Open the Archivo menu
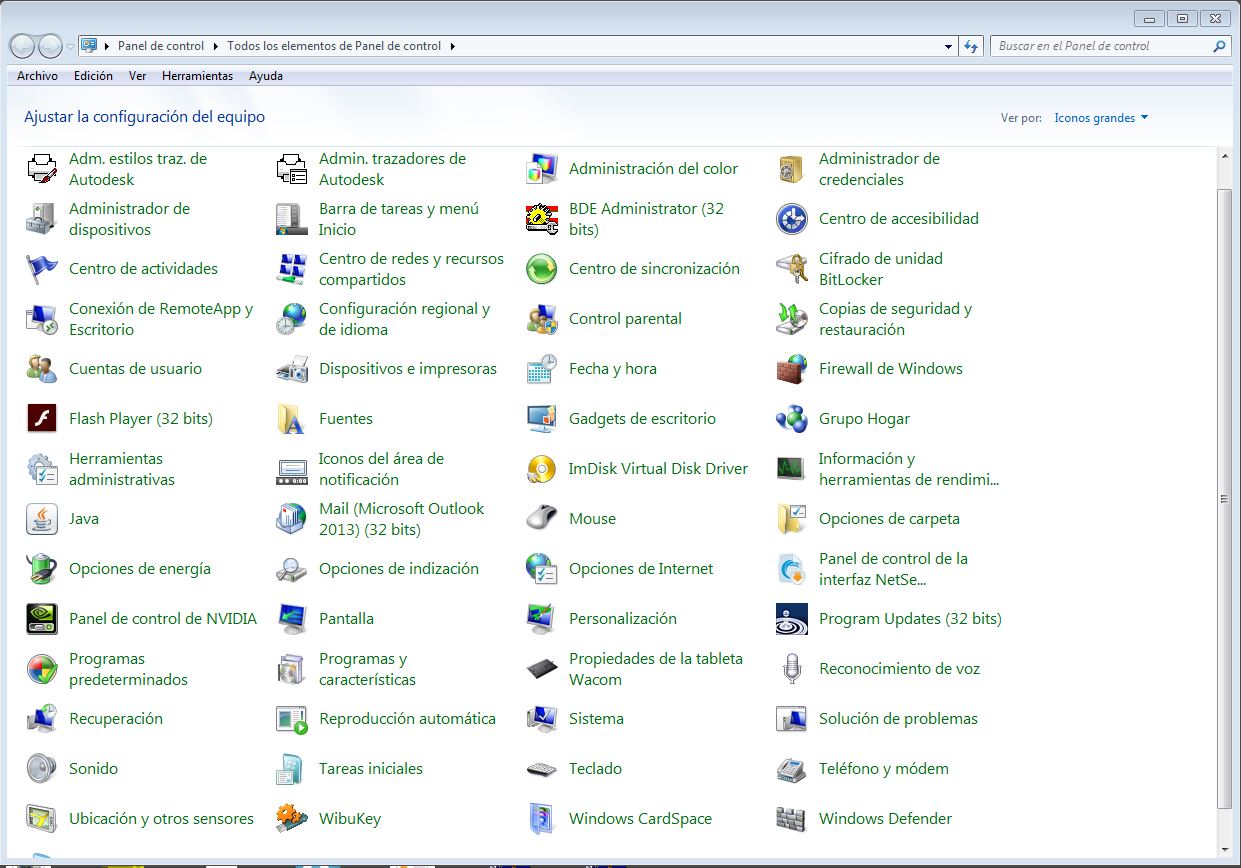Image resolution: width=1241 pixels, height=868 pixels. [37, 76]
